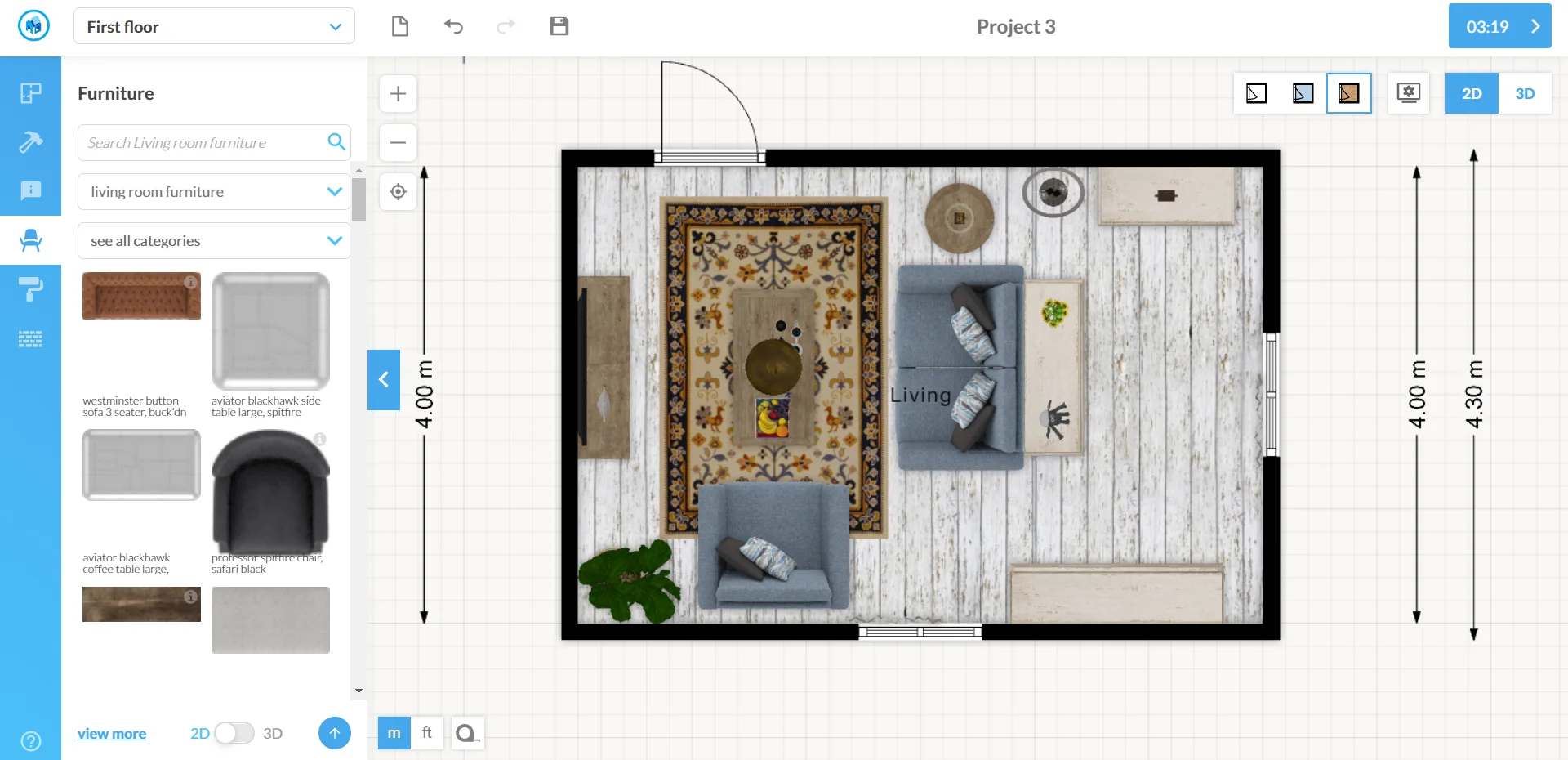Click the 03:19 timer button

coord(1499,27)
